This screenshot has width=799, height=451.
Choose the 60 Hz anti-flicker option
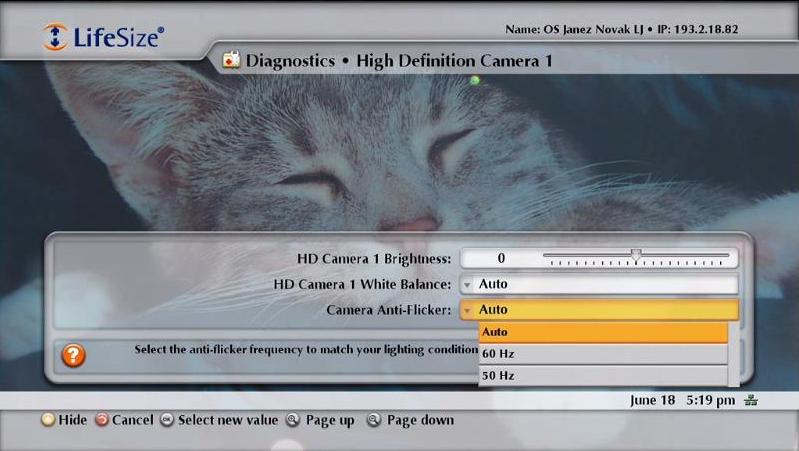(x=603, y=354)
